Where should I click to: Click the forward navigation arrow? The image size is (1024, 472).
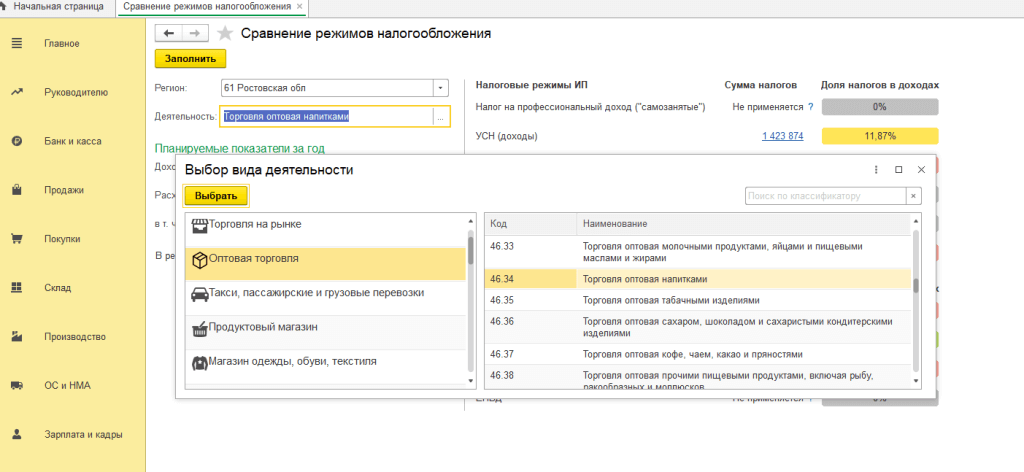194,34
